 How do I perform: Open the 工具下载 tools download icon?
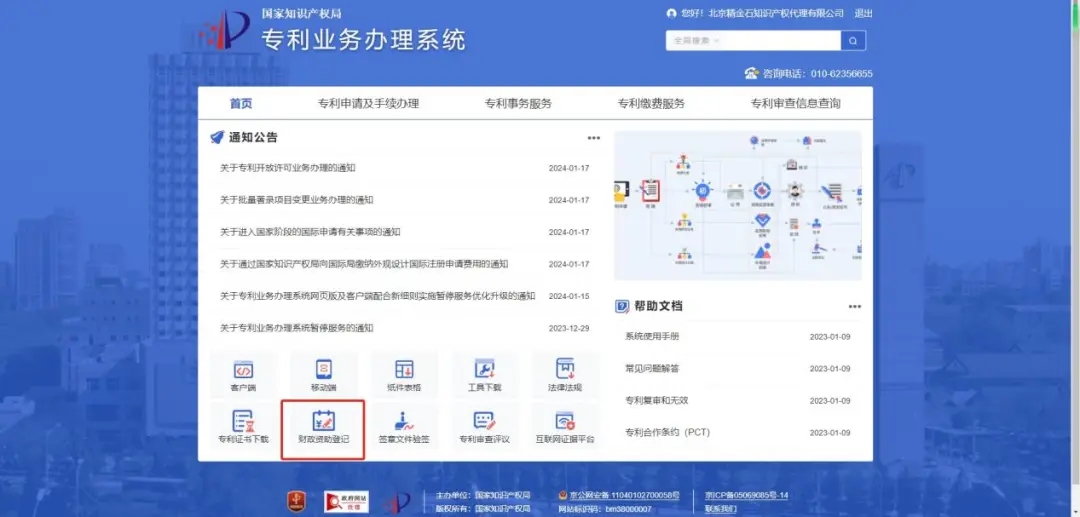click(x=485, y=376)
